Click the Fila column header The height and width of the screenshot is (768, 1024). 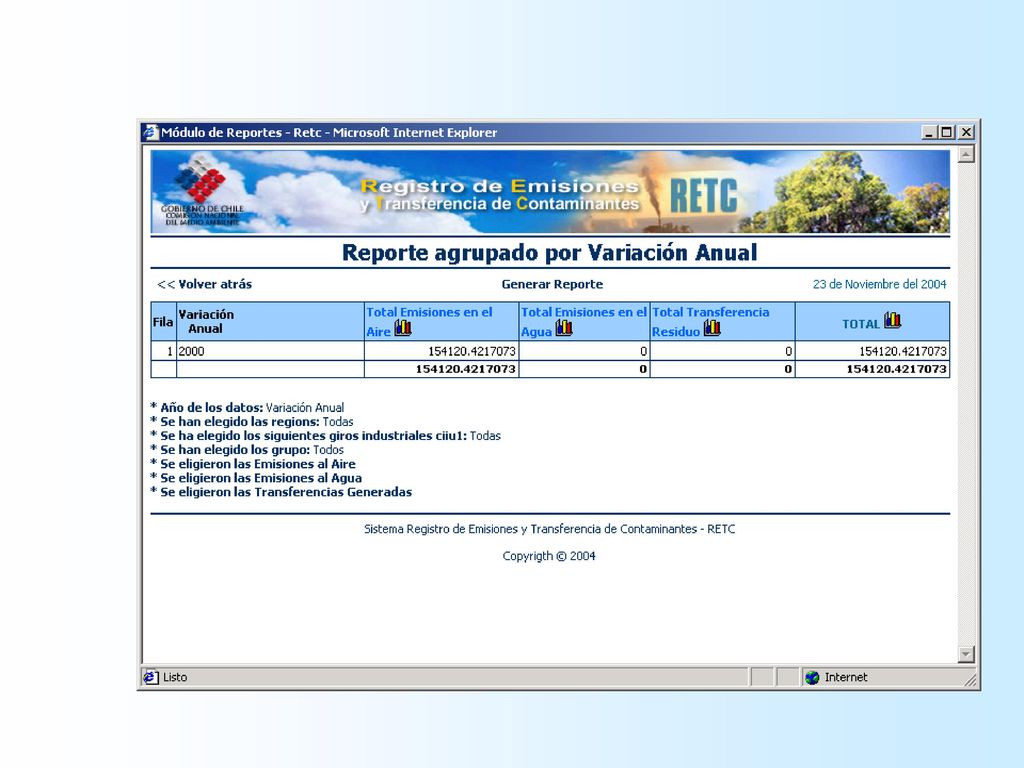[x=163, y=322]
